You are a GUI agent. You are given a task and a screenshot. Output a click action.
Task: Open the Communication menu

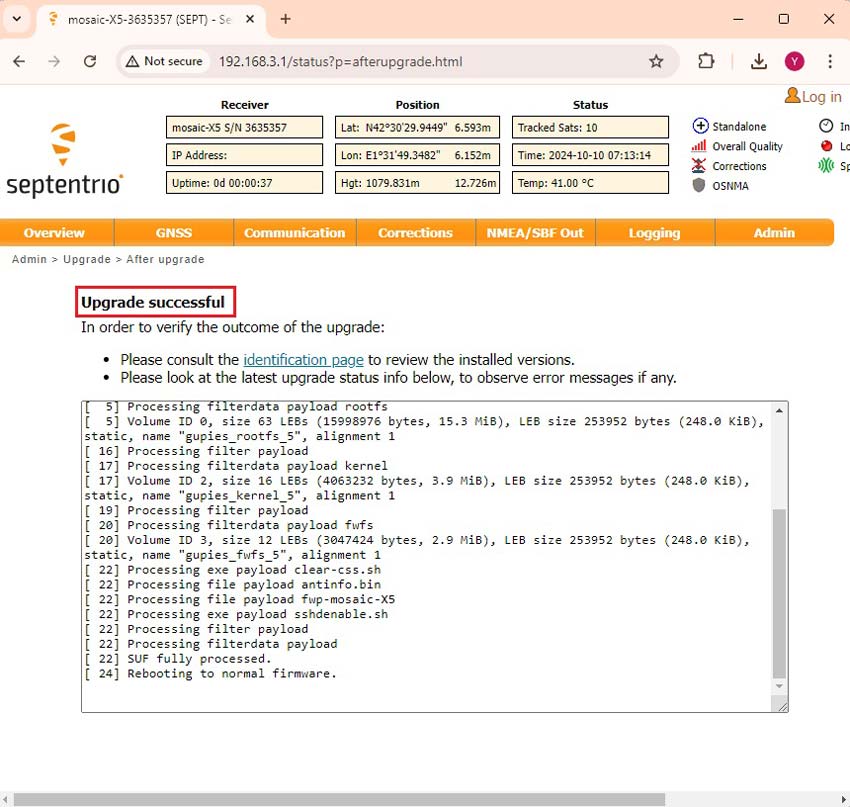pyautogui.click(x=294, y=233)
